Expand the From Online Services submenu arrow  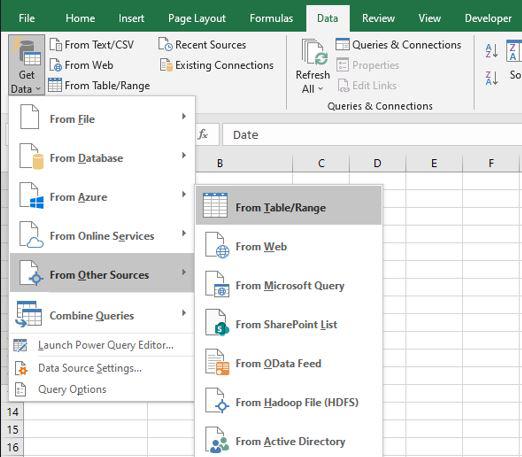pos(184,233)
